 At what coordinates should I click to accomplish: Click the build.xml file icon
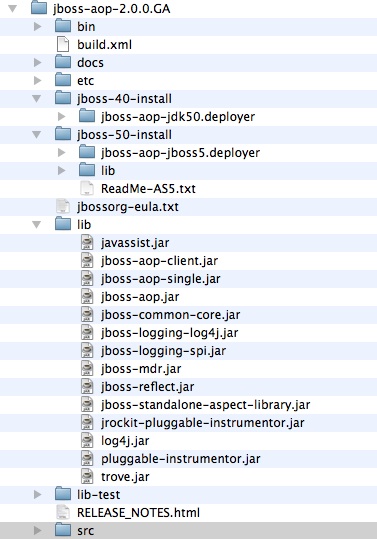(63, 44)
